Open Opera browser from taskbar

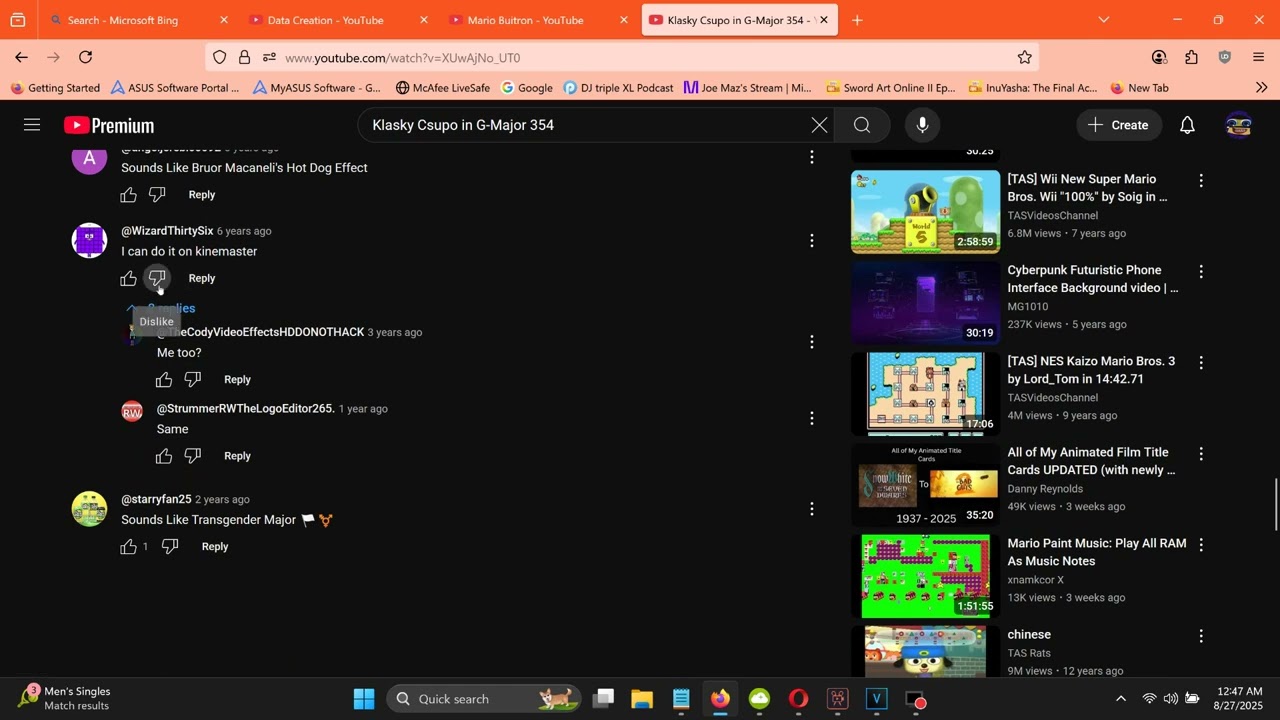pos(798,699)
